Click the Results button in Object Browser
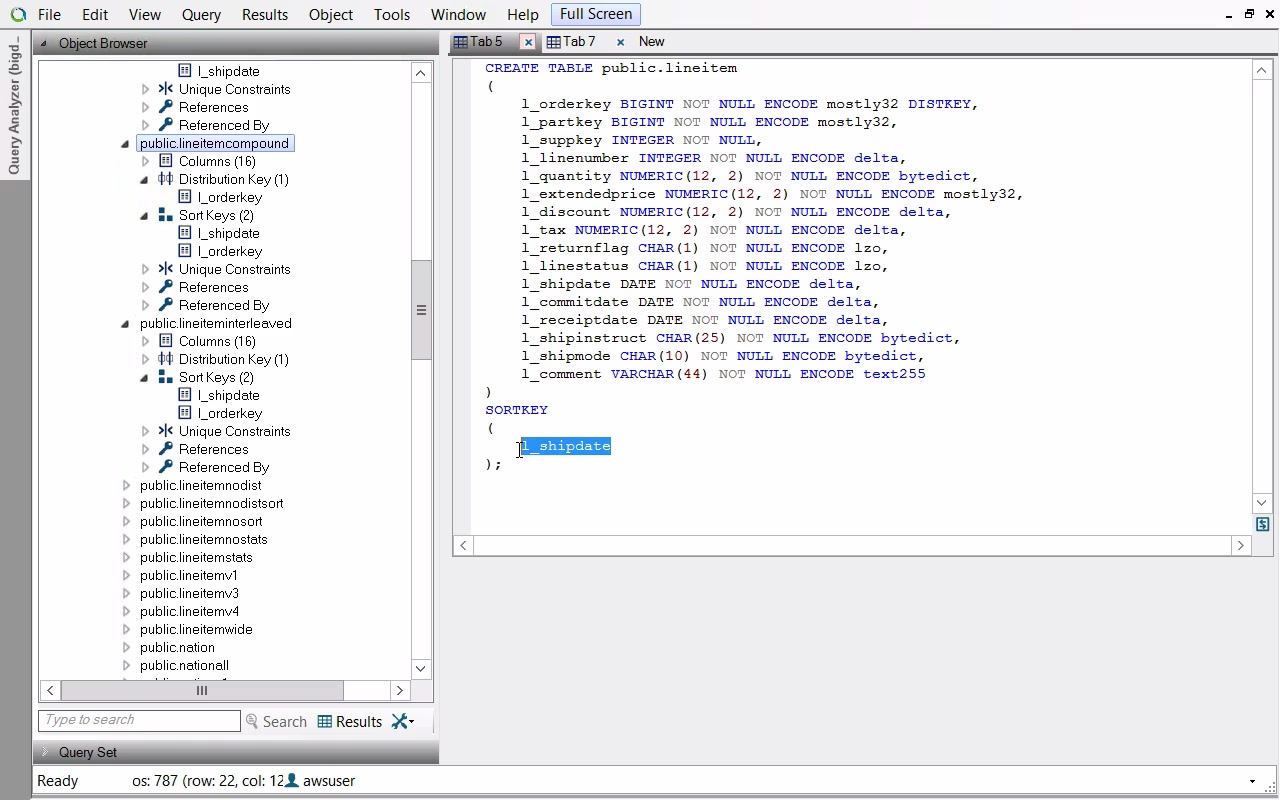This screenshot has height=800, width=1280. 350,721
